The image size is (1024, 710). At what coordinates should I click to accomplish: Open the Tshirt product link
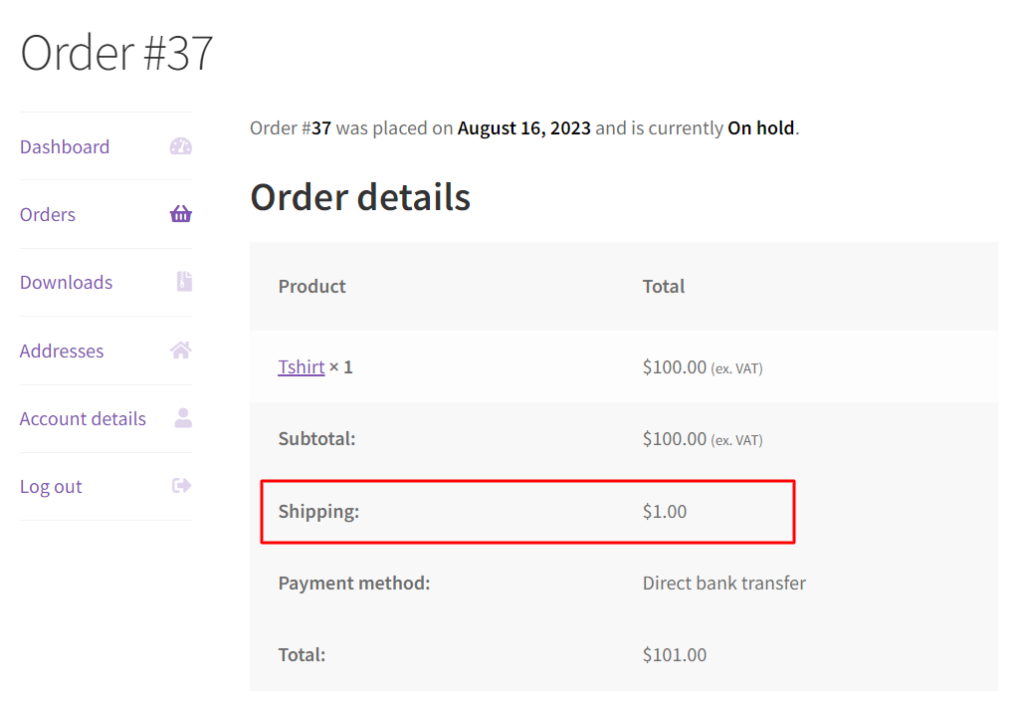pos(301,366)
